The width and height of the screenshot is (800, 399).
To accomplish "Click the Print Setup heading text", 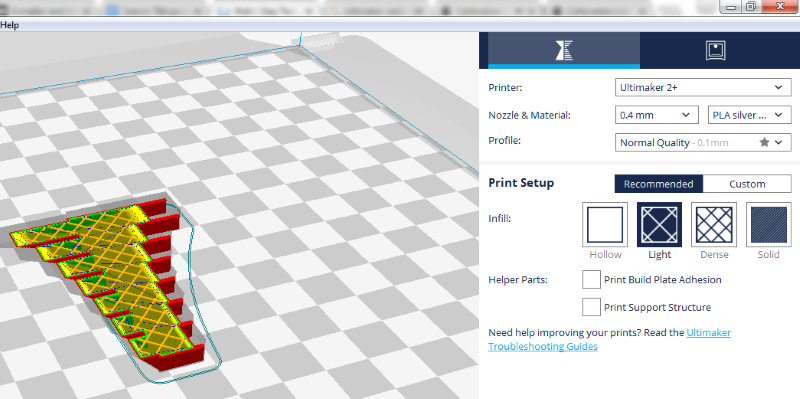I will pyautogui.click(x=521, y=183).
